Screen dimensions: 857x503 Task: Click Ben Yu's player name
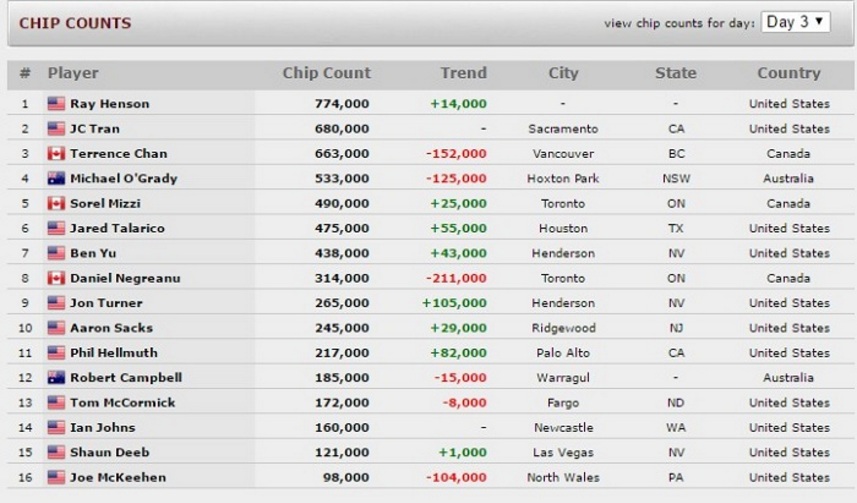pos(93,253)
